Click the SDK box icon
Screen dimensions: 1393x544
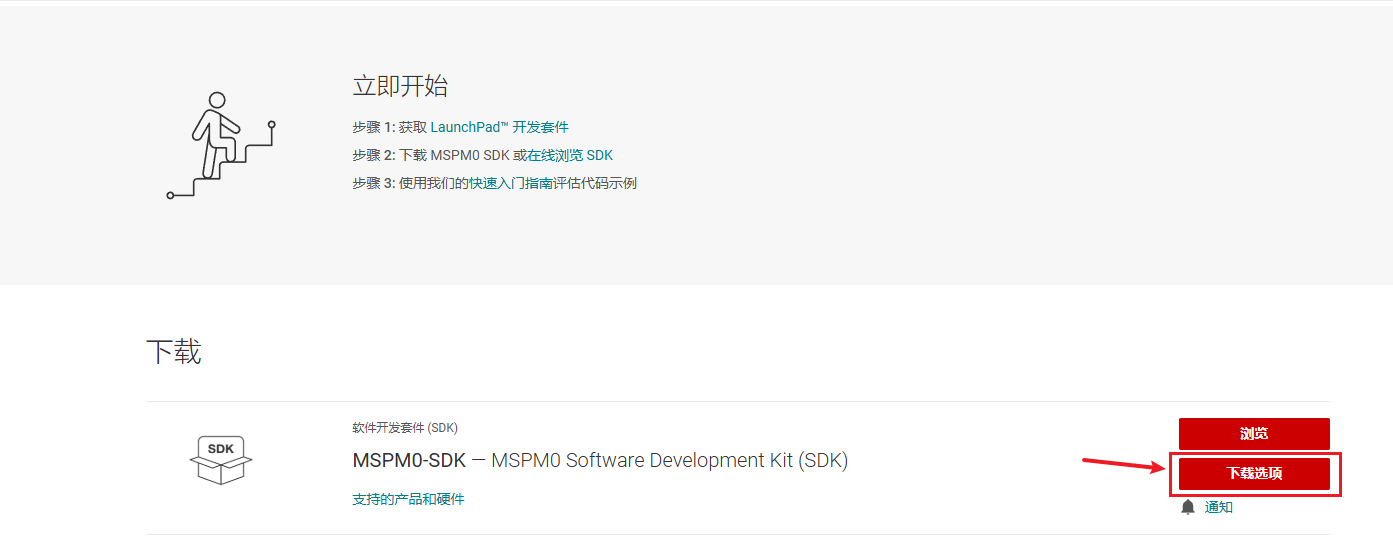click(221, 460)
